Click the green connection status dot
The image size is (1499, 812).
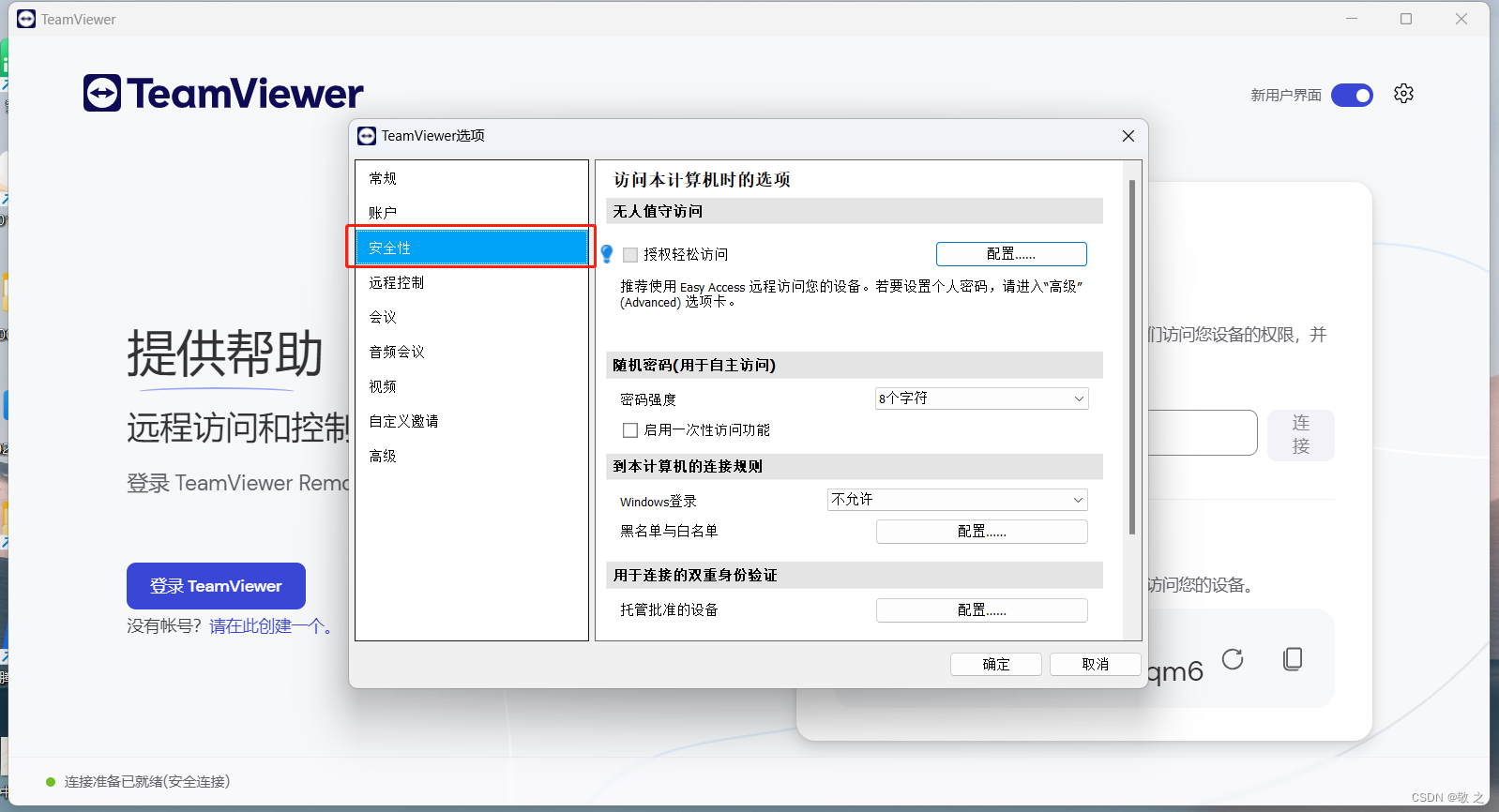click(x=51, y=782)
